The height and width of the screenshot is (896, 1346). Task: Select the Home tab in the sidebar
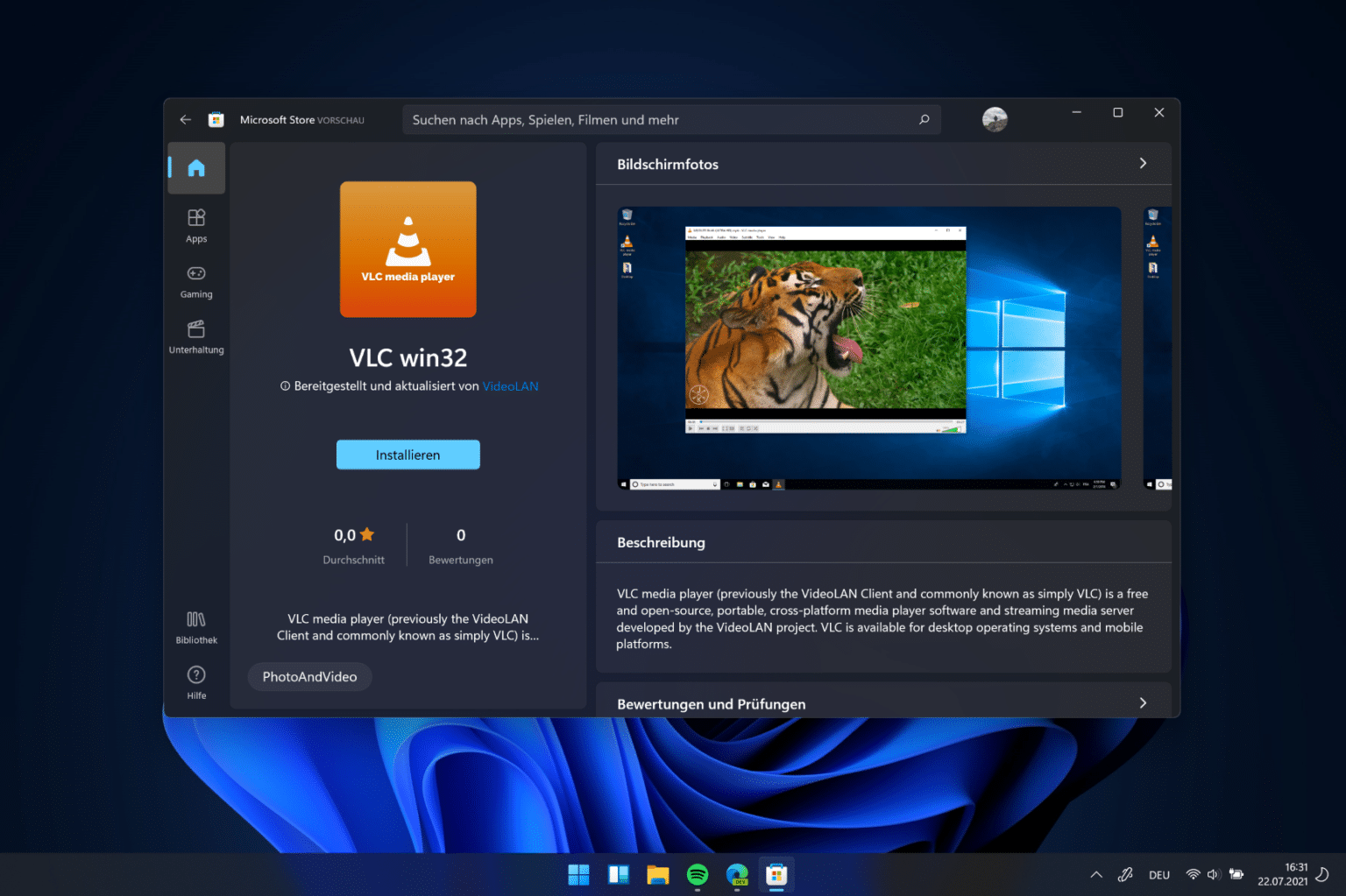pos(195,167)
